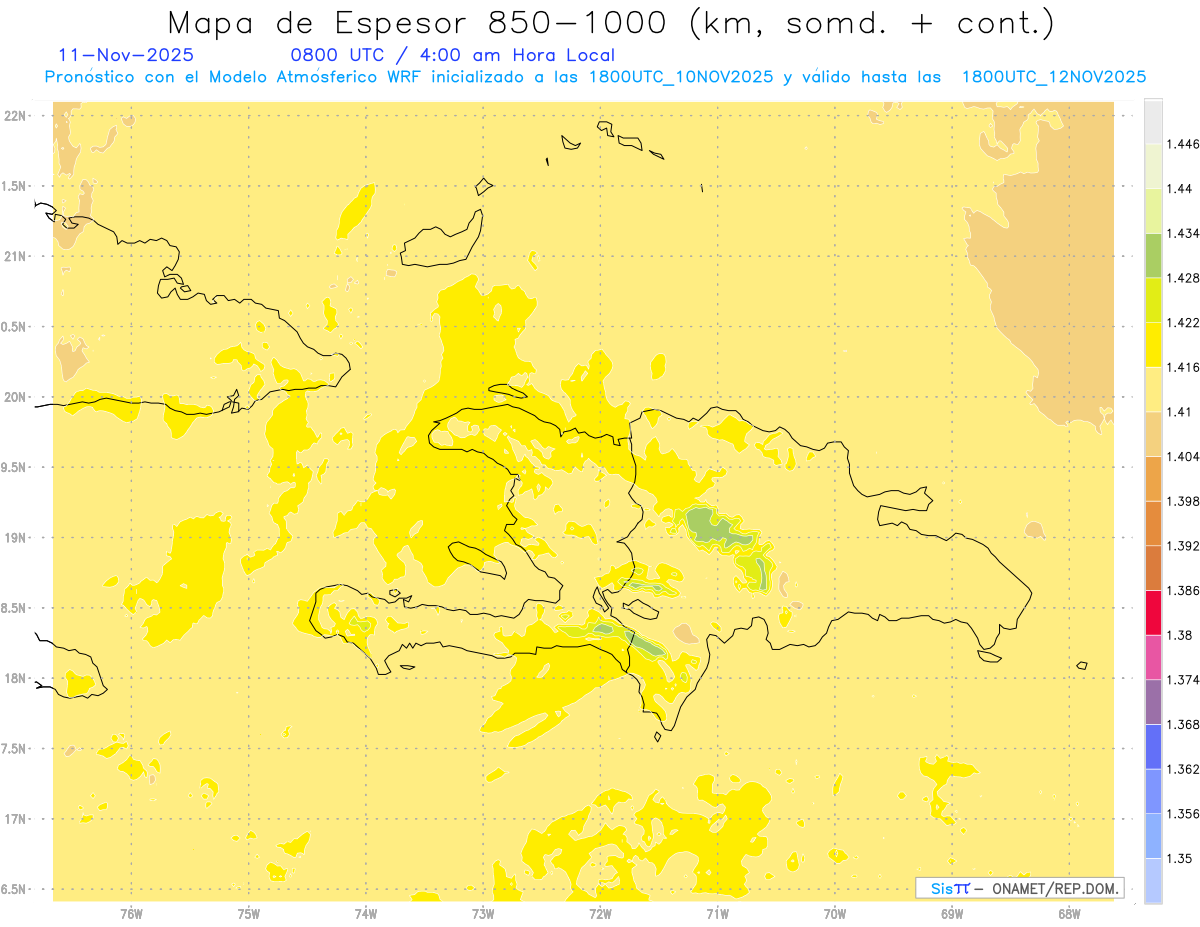Click the '18N' latitude label
Screen dimensions: 1200x927
coord(15,679)
